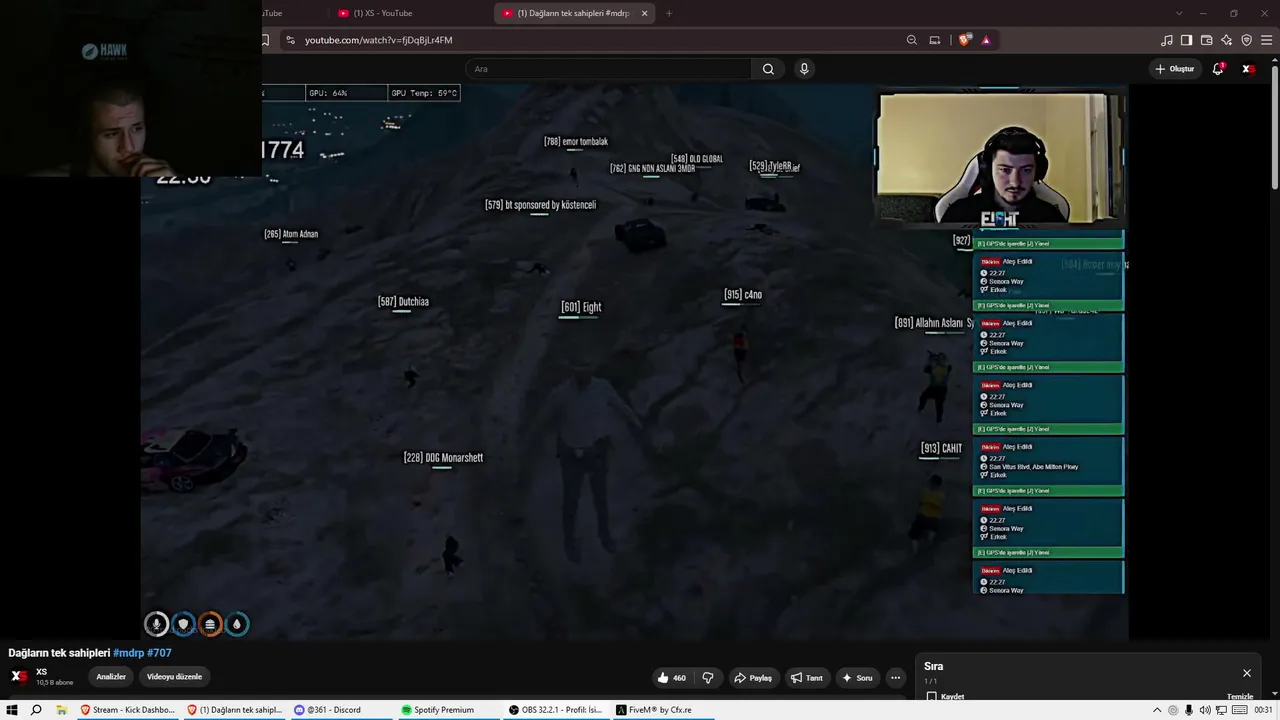1280x720 pixels.
Task: Click the YouTube search magnifier button
Action: 768,69
